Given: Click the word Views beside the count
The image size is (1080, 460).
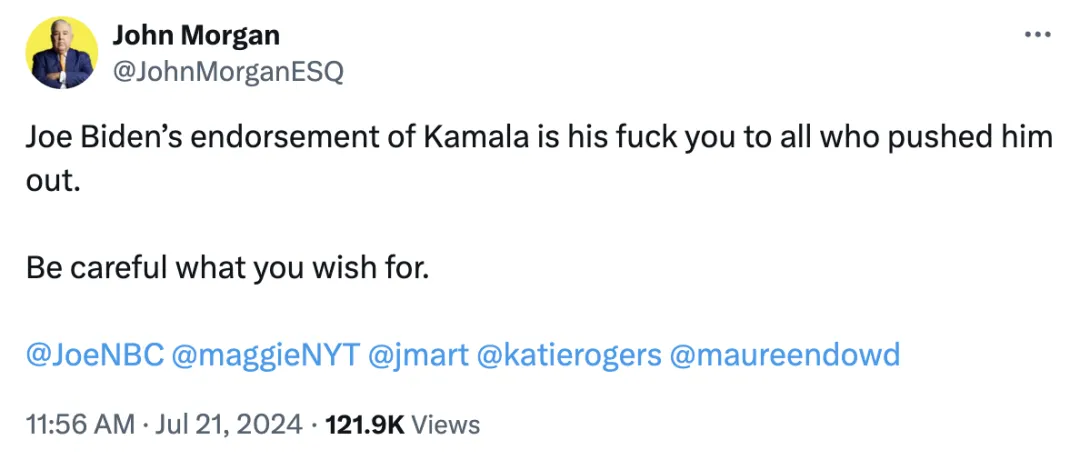Looking at the screenshot, I should pyautogui.click(x=446, y=425).
